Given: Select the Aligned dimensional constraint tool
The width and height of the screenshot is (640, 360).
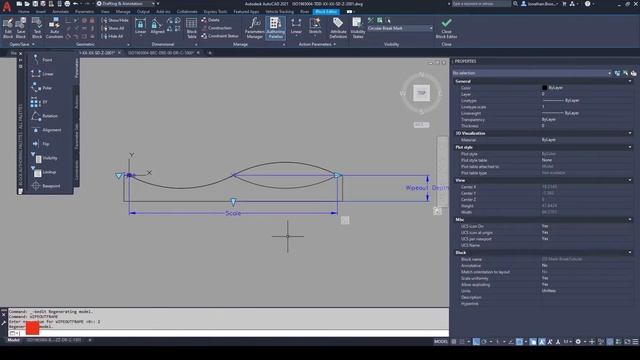Looking at the screenshot, I should click(157, 27).
